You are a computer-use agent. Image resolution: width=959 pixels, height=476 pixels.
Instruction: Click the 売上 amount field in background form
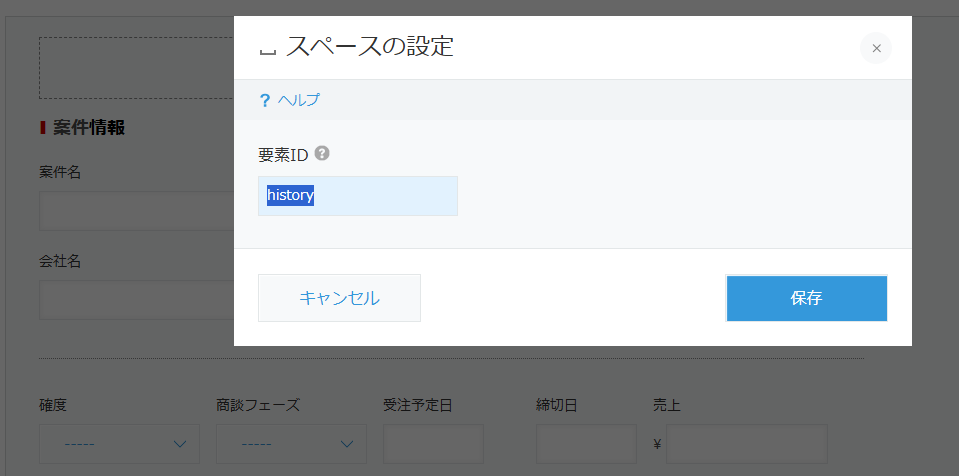pyautogui.click(x=747, y=444)
